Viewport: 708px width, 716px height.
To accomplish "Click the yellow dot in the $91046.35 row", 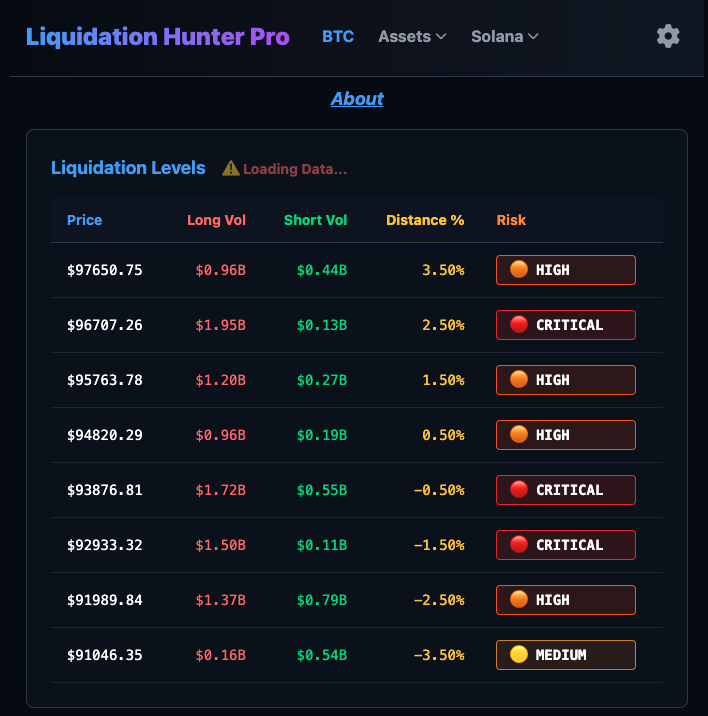I will tap(519, 654).
